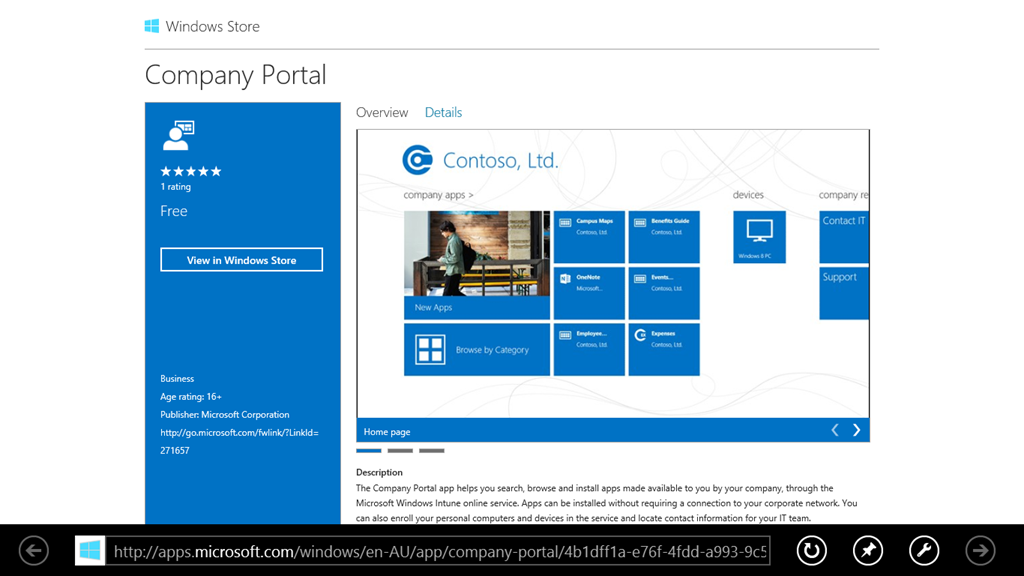Click the URL address bar field
Screen dimensions: 1024x576
point(440,551)
